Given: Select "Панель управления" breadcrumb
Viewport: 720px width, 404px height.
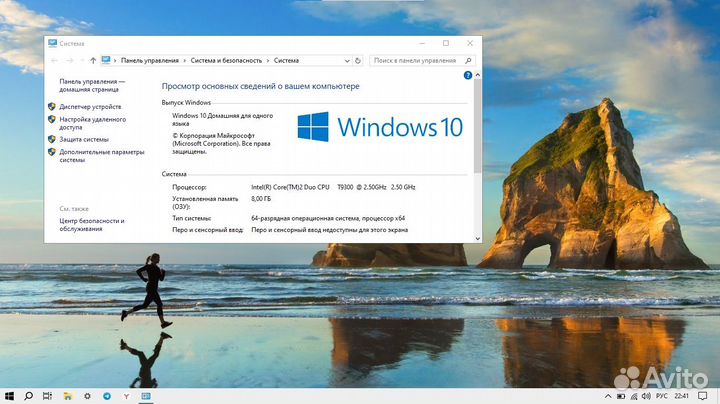Looking at the screenshot, I should coord(147,60).
